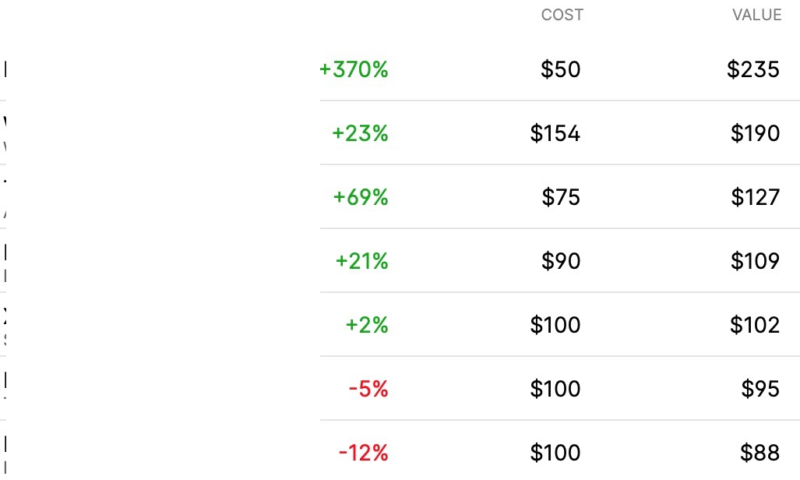Viewport: 800px width, 480px height.
Task: Select the +21% gain percentage
Action: tap(362, 261)
